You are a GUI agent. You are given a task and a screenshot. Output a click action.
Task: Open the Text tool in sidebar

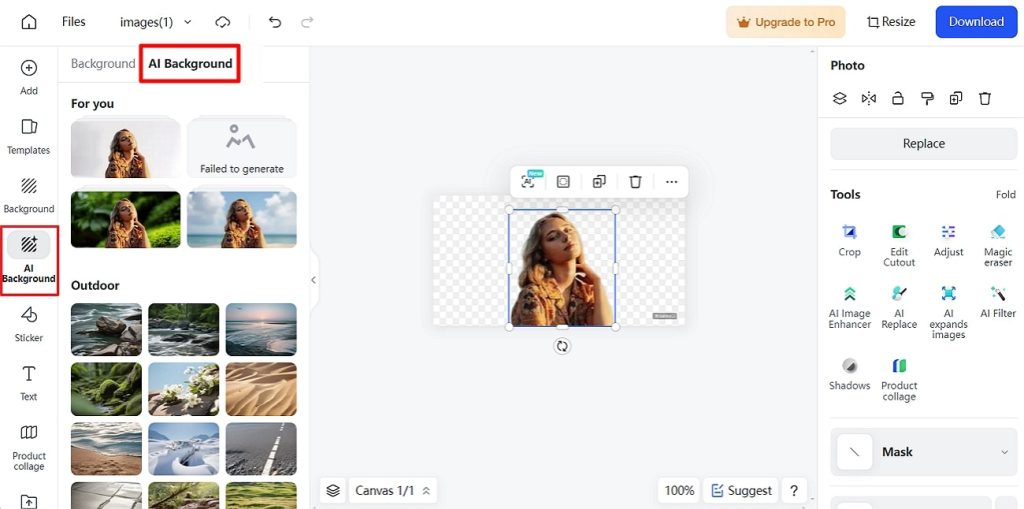point(29,382)
